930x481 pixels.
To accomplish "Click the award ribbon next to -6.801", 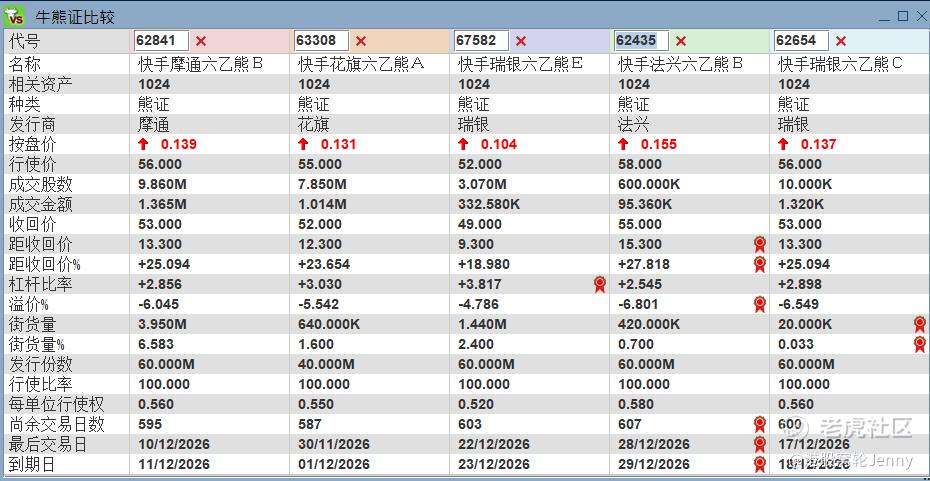I will point(760,304).
